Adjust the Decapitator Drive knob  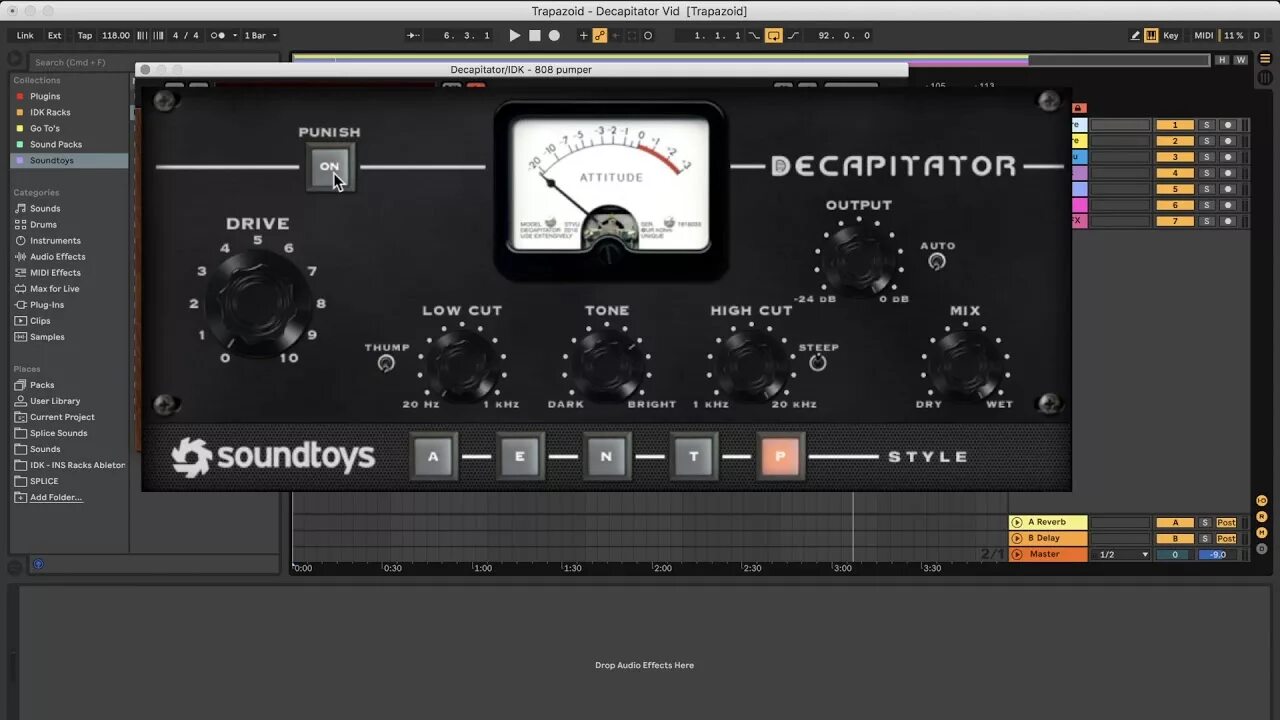[x=257, y=301]
